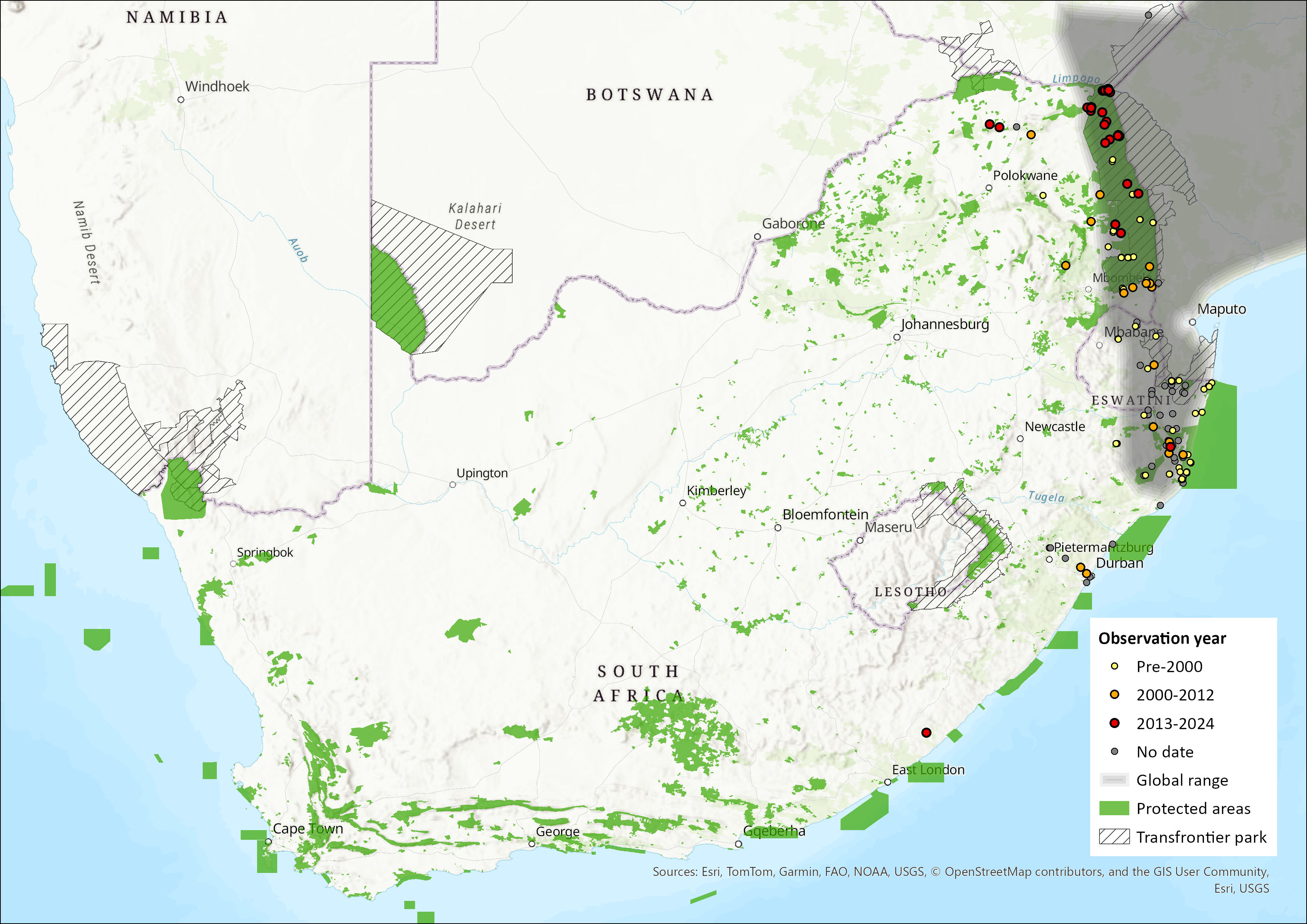The width and height of the screenshot is (1307, 924).
Task: Click the LESOTHO country label
Action: tap(910, 592)
